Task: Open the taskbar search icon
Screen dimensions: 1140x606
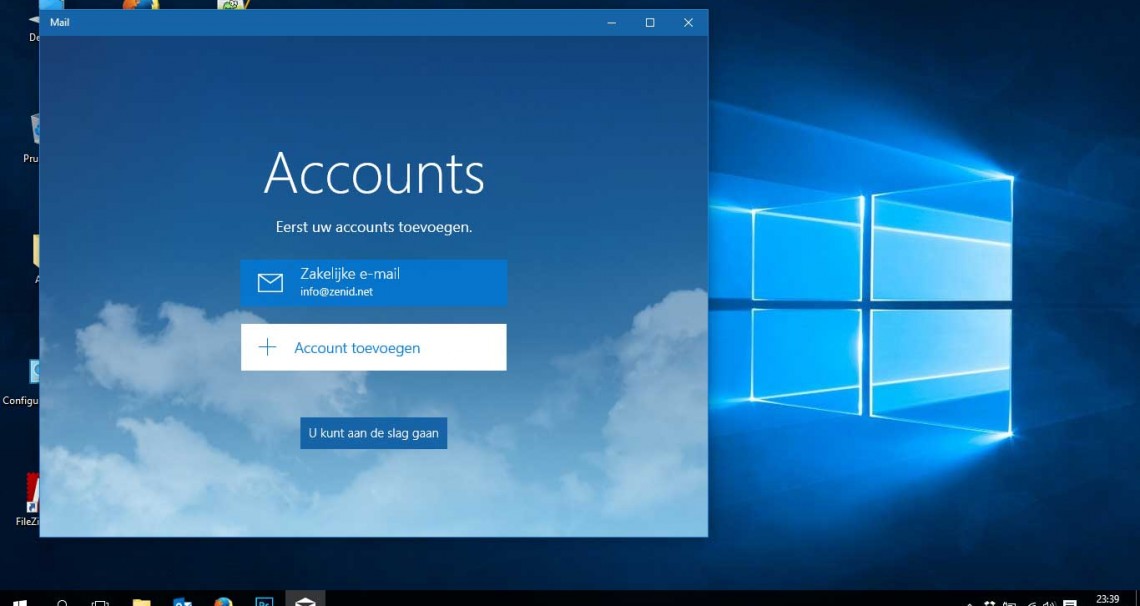Action: pyautogui.click(x=62, y=602)
